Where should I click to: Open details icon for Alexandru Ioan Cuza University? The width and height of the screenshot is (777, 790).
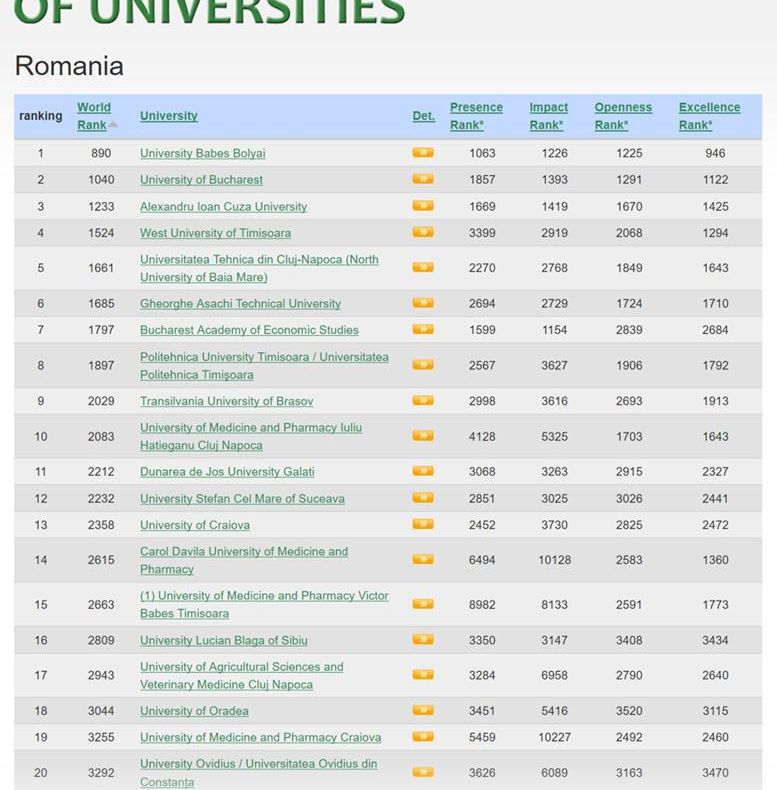(423, 205)
